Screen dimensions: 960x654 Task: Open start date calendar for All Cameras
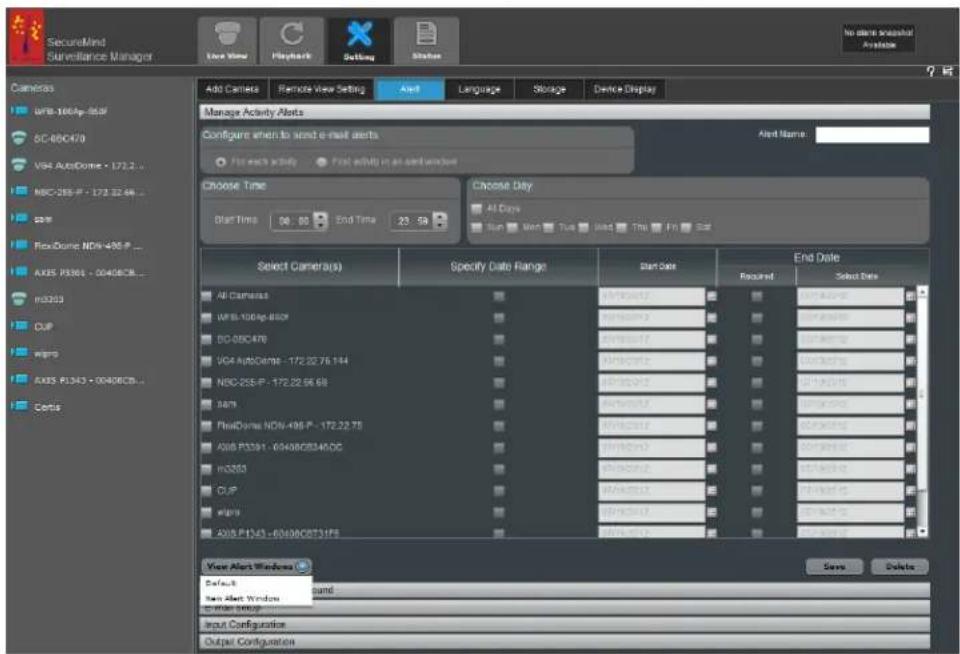coord(711,296)
